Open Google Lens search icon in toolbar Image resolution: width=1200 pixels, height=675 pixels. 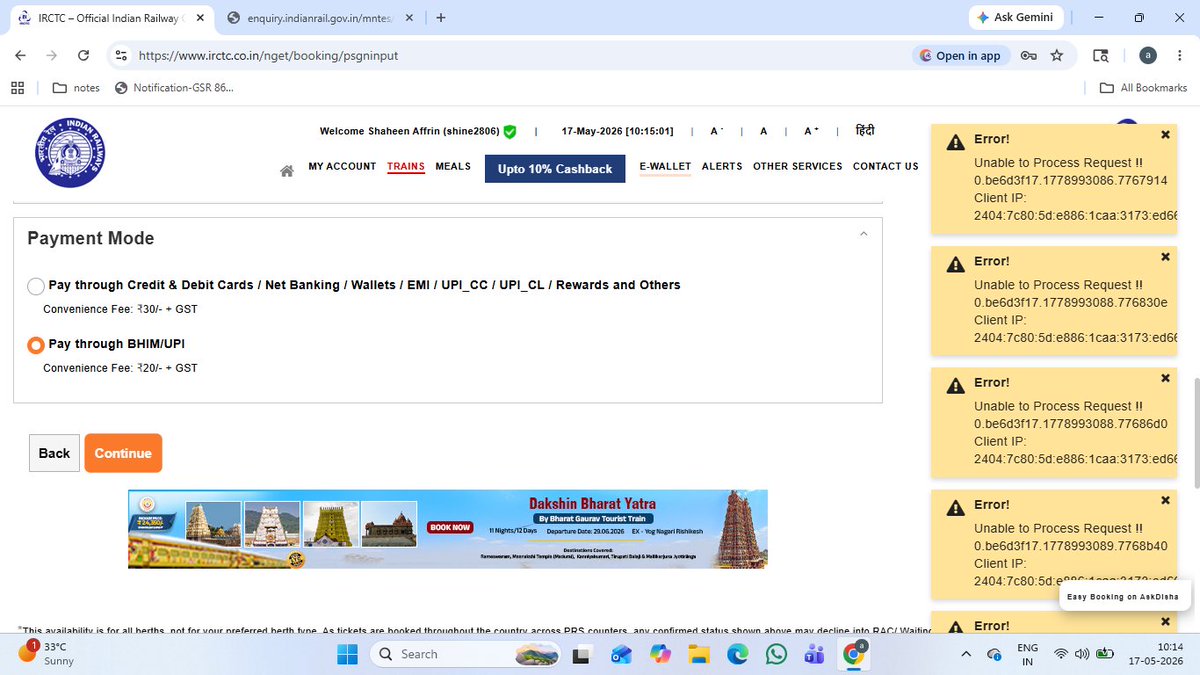(1101, 56)
